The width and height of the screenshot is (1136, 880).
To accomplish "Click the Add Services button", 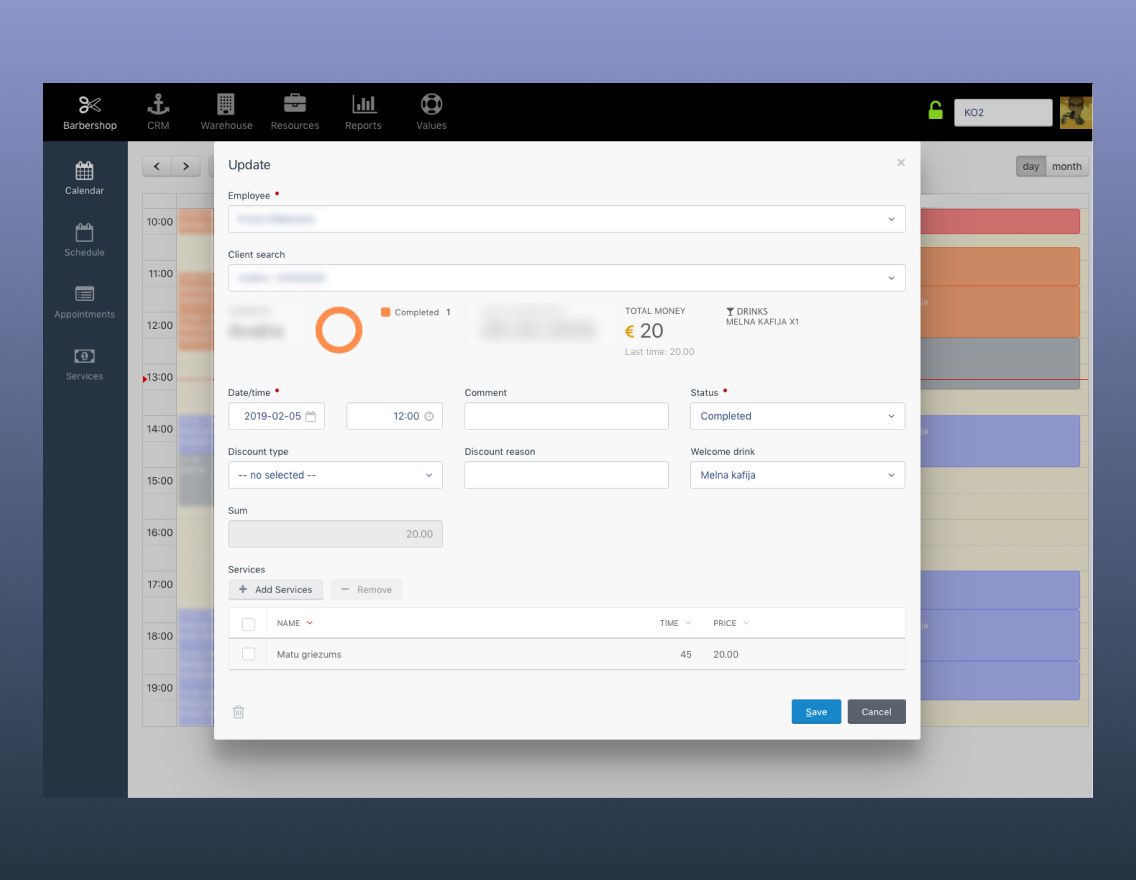I will 276,590.
